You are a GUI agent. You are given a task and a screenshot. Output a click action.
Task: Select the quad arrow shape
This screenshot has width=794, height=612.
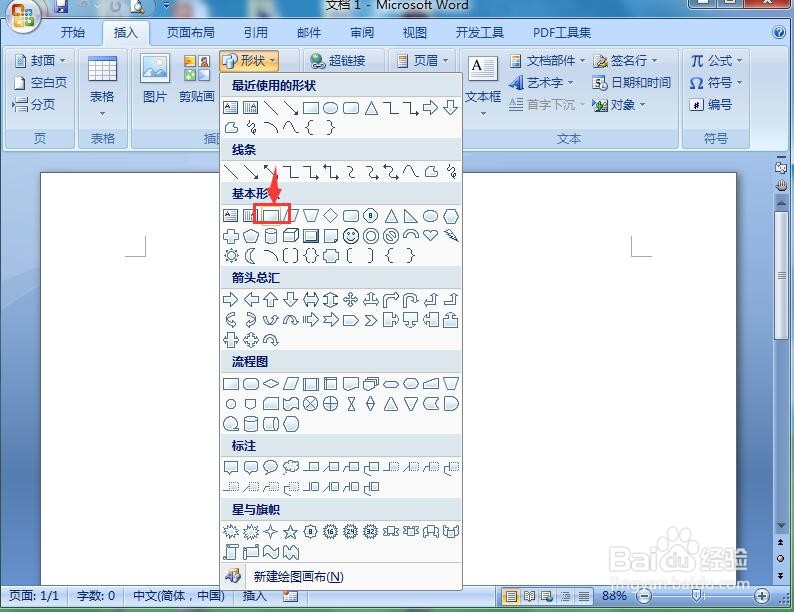tap(350, 300)
